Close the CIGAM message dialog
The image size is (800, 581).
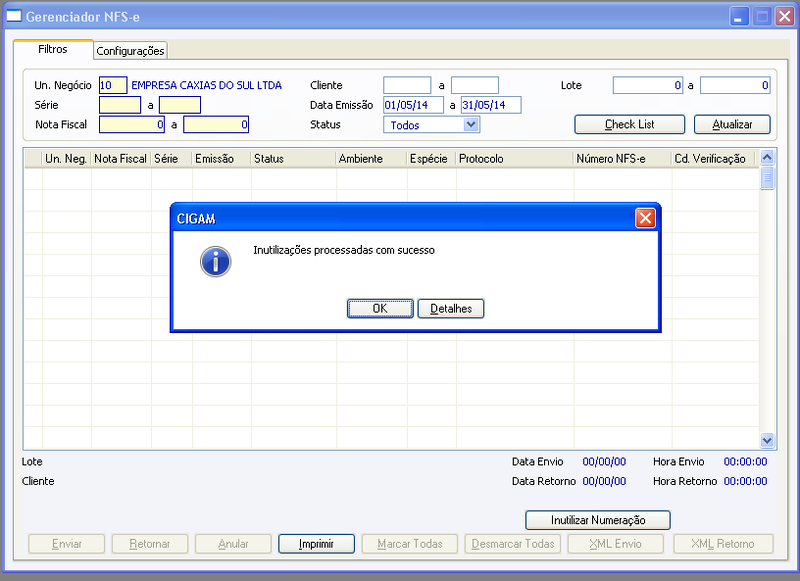click(645, 218)
